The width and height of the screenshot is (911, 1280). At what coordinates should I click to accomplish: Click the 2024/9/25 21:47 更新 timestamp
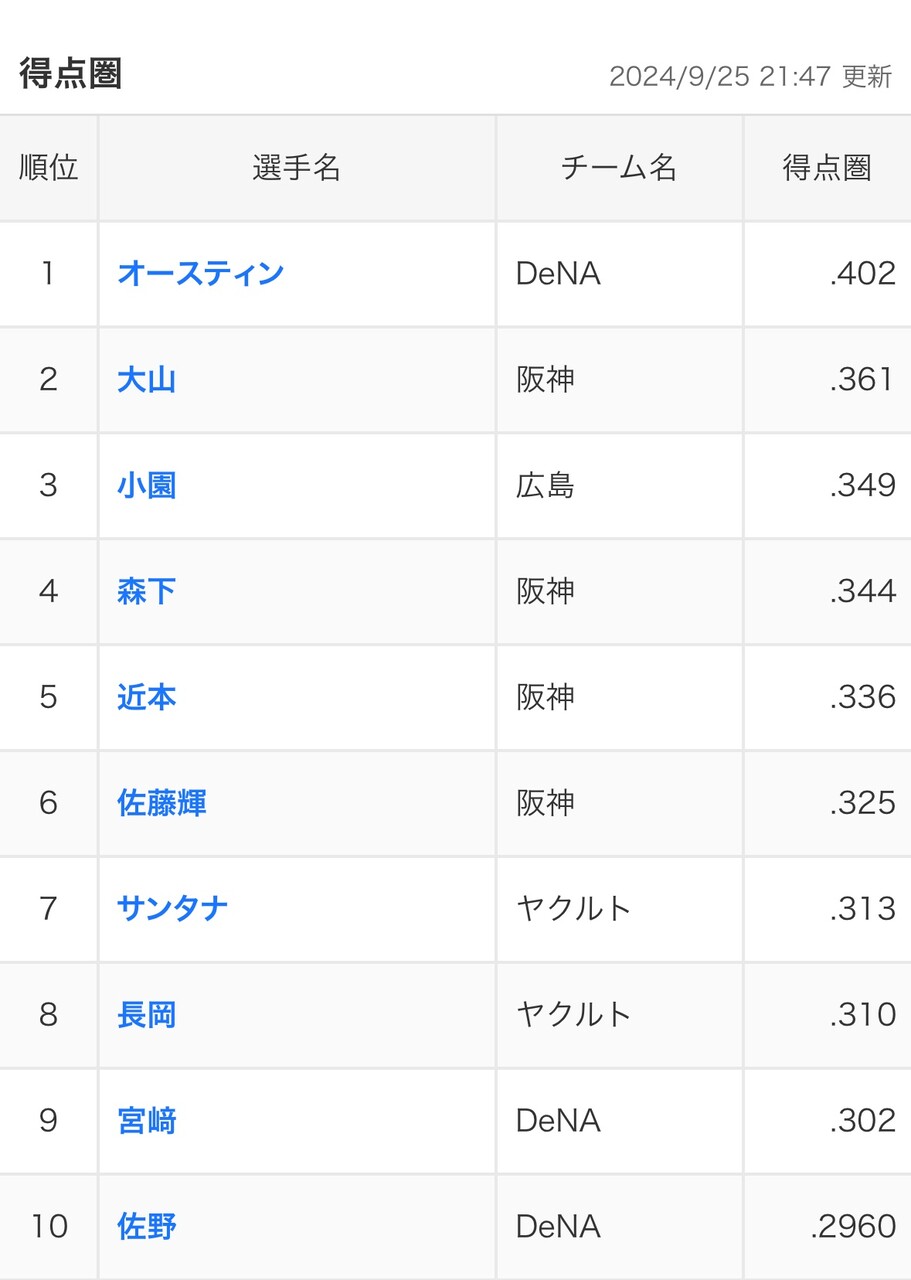(750, 77)
